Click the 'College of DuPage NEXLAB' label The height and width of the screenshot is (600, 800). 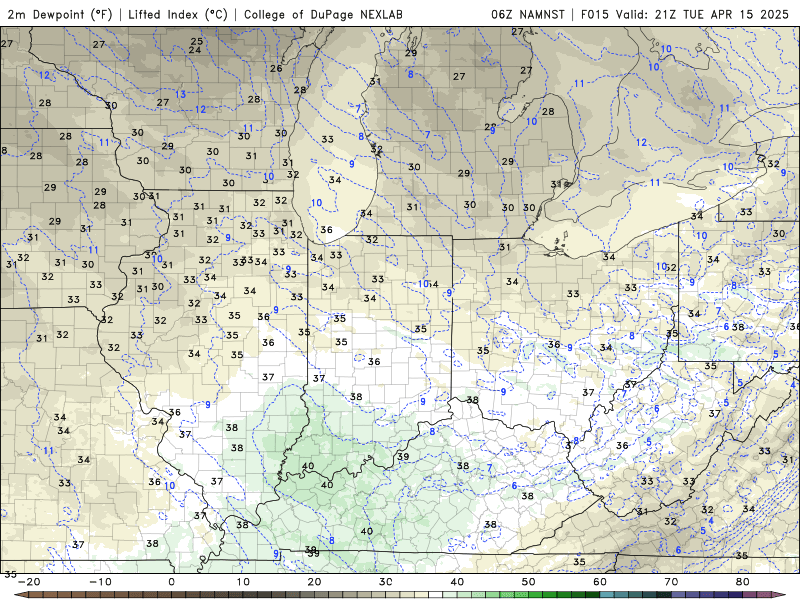[323, 14]
